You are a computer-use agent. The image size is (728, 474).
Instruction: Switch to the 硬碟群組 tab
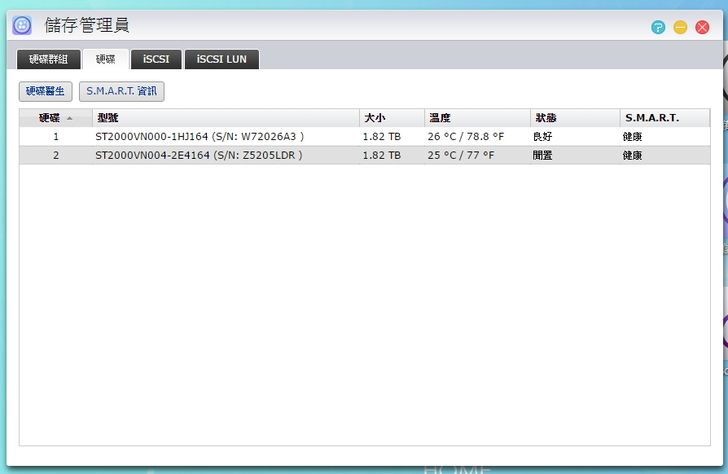click(49, 59)
